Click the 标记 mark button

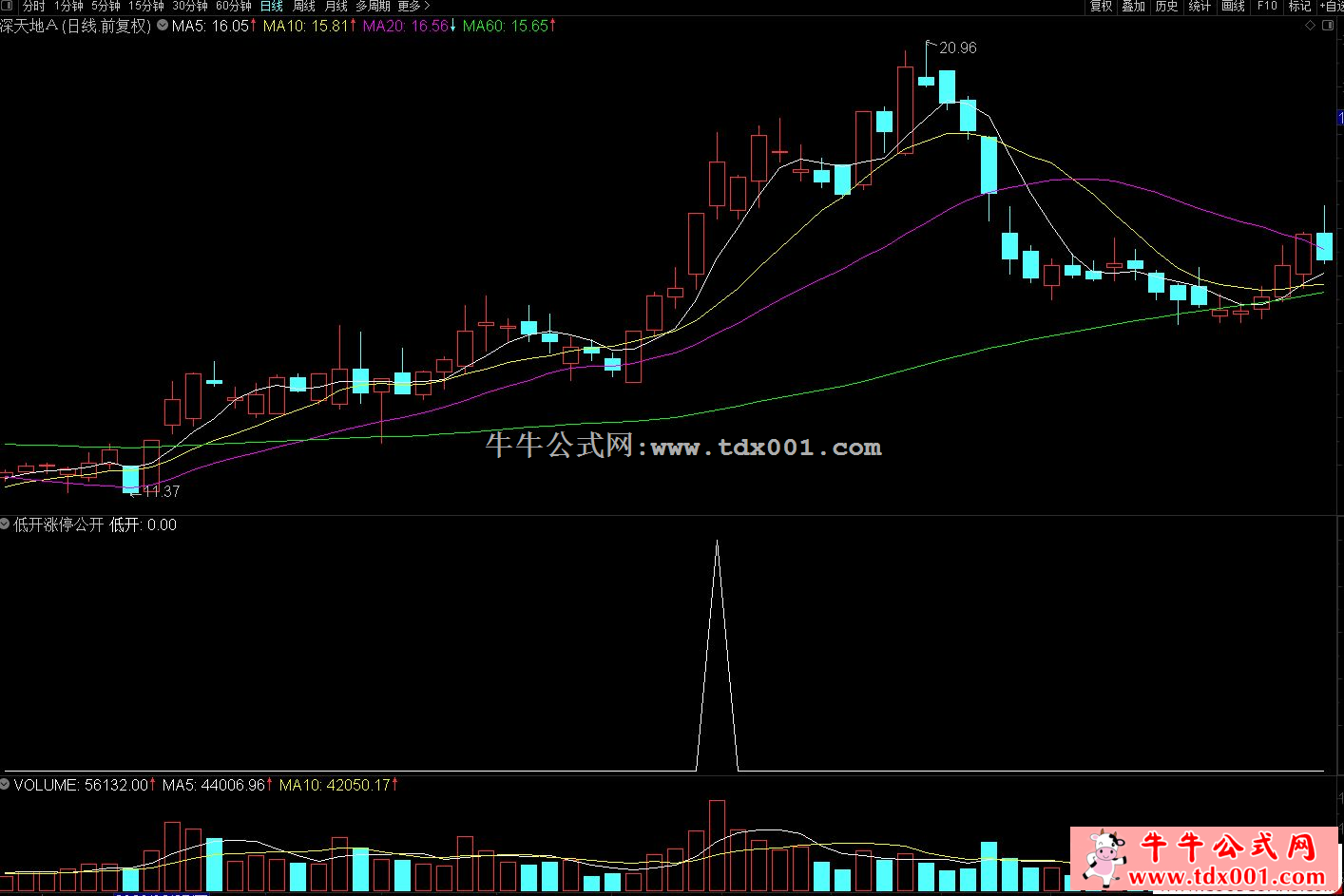click(x=1299, y=6)
